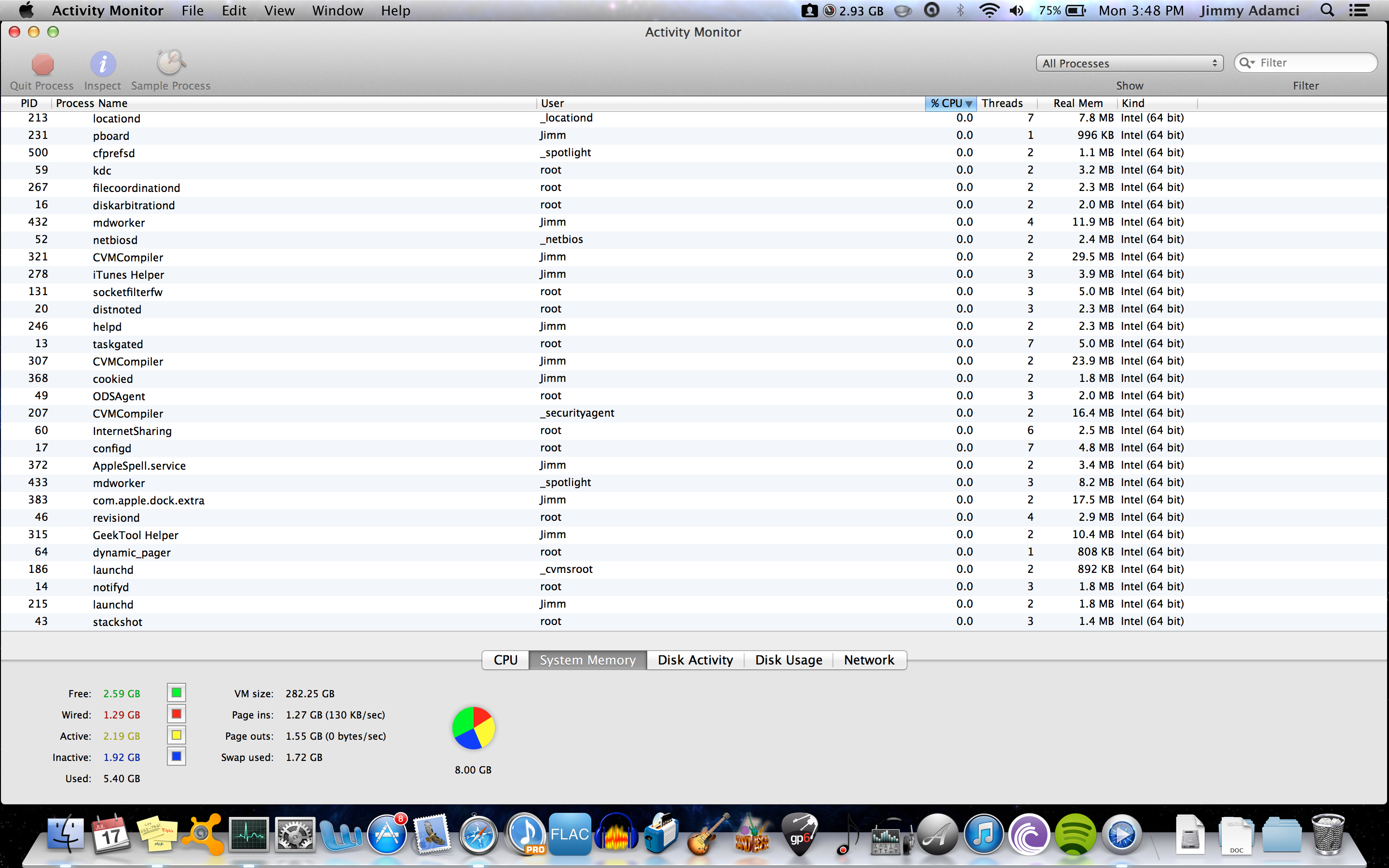
Task: Click the memory usage pie chart
Action: point(474,728)
